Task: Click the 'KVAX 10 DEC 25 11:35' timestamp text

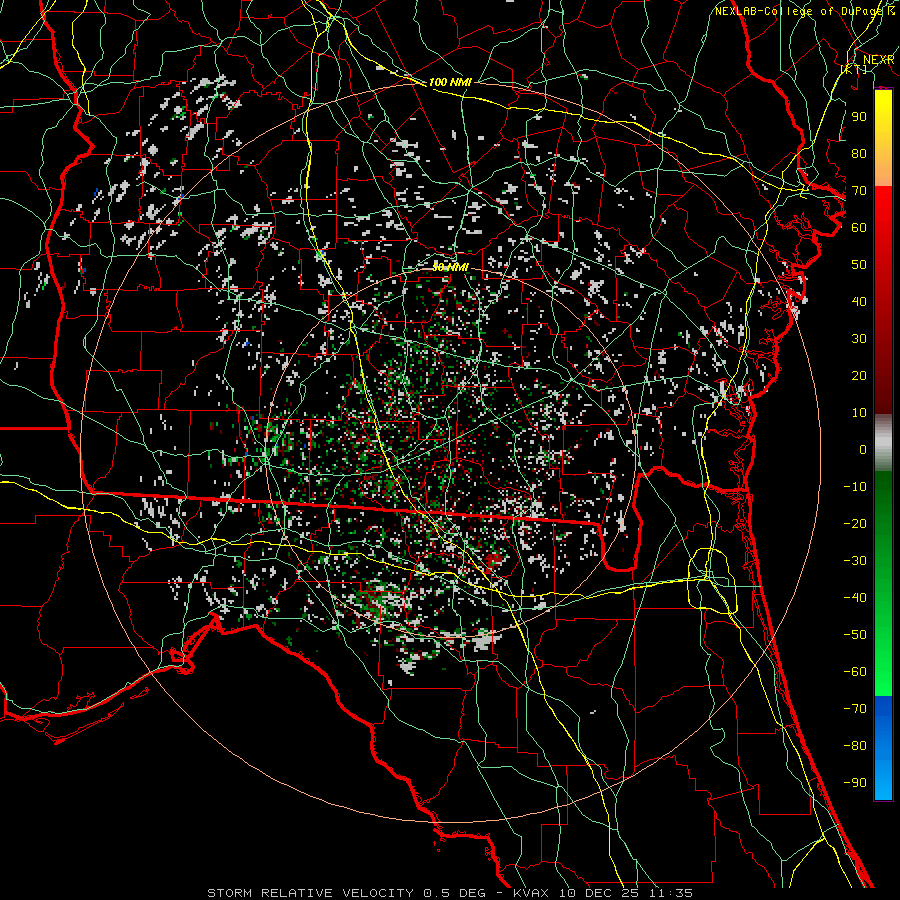Action: coord(603,893)
